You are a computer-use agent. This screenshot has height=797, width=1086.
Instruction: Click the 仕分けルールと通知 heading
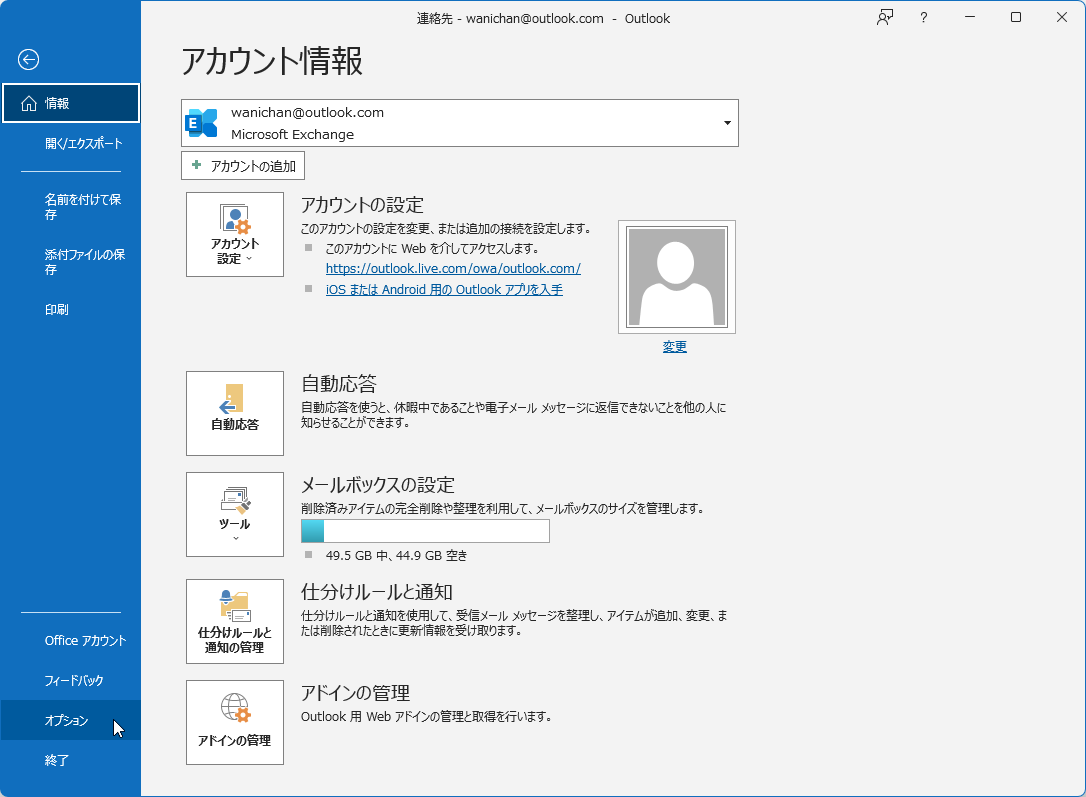click(x=377, y=592)
